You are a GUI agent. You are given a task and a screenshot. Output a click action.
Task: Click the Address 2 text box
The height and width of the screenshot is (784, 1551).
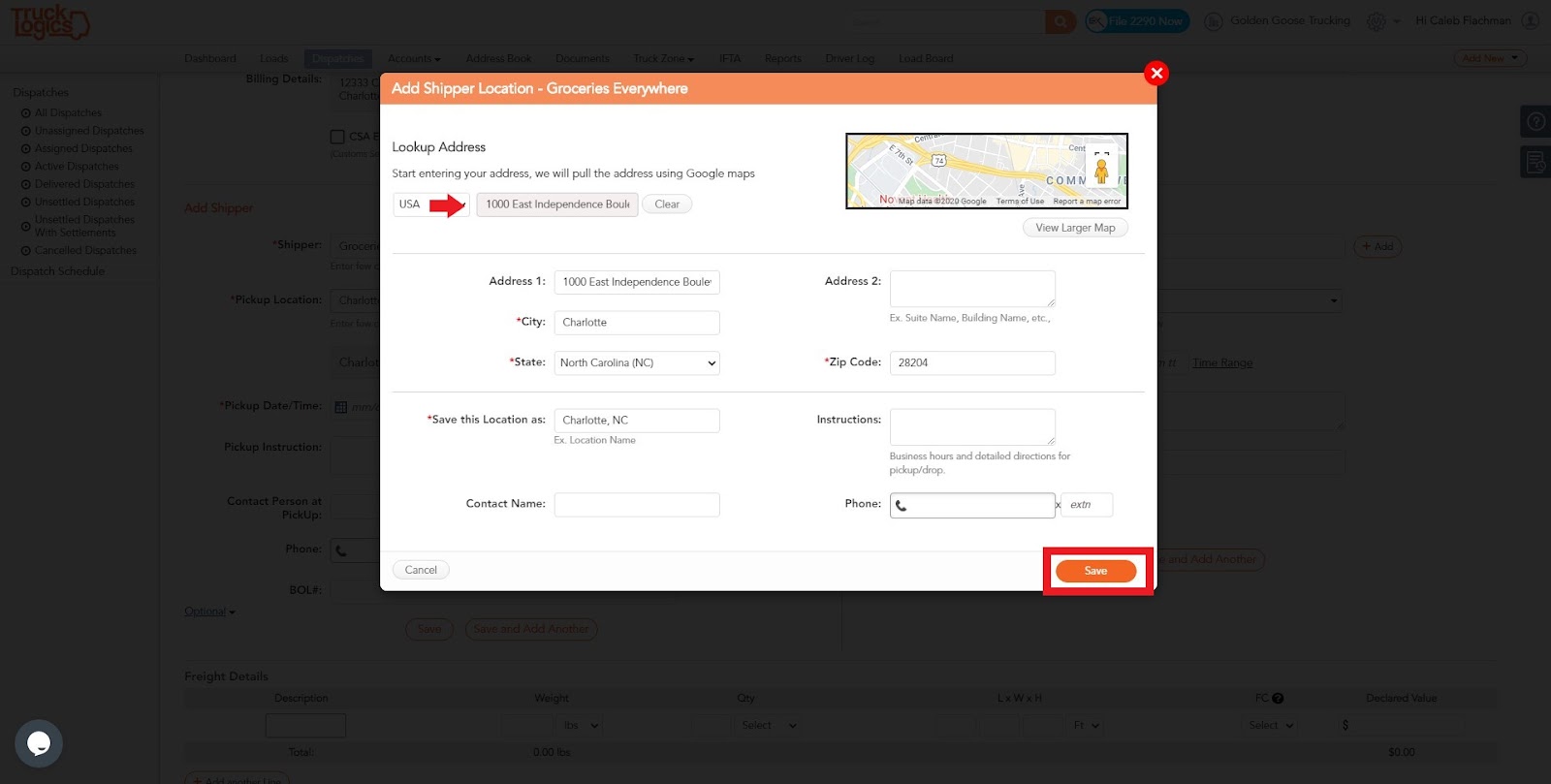click(972, 289)
